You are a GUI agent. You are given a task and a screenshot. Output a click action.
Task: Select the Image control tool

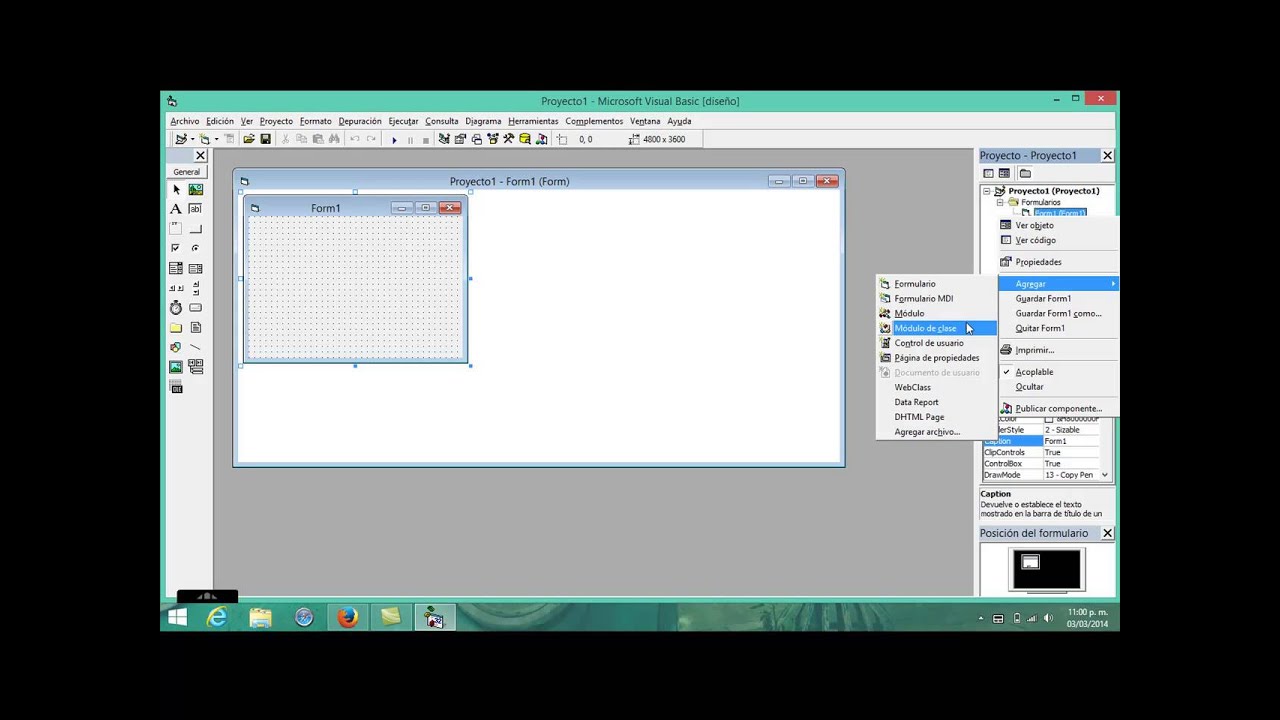(176, 367)
